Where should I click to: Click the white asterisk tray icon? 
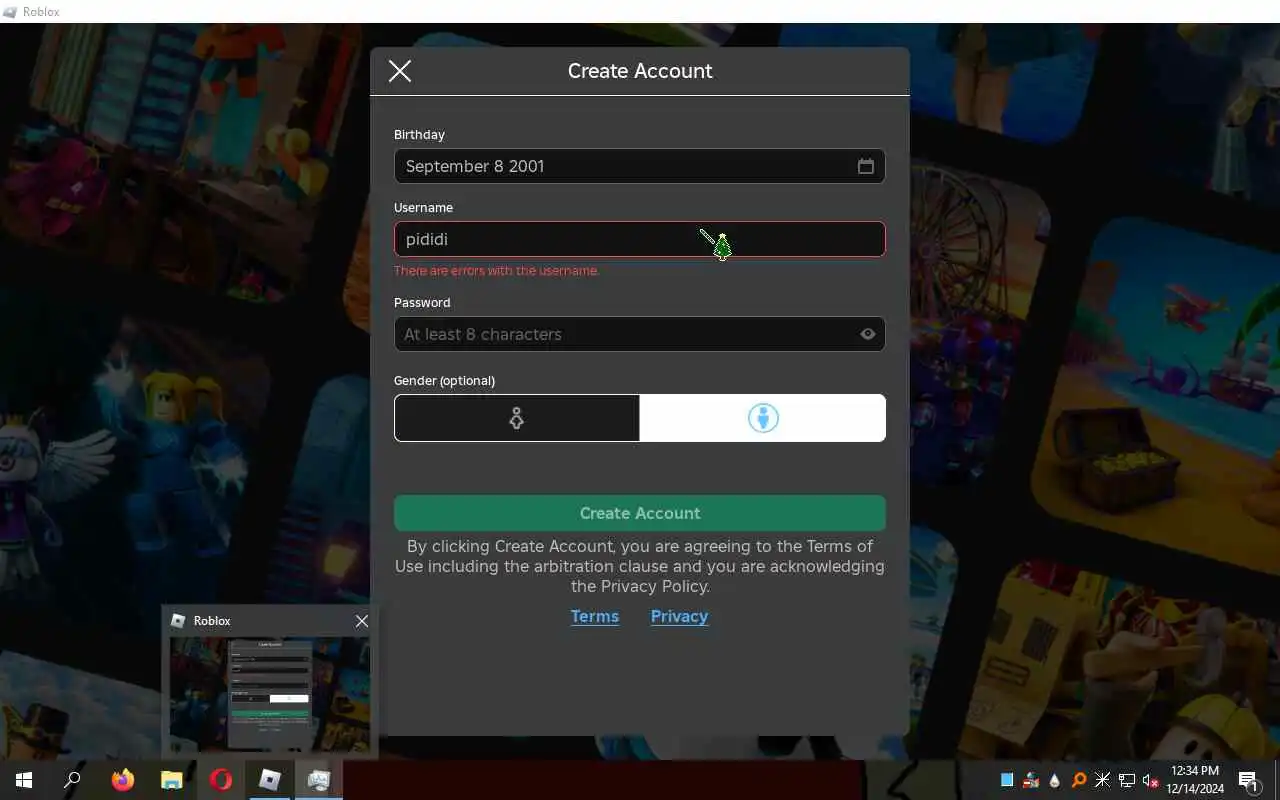tap(1102, 780)
